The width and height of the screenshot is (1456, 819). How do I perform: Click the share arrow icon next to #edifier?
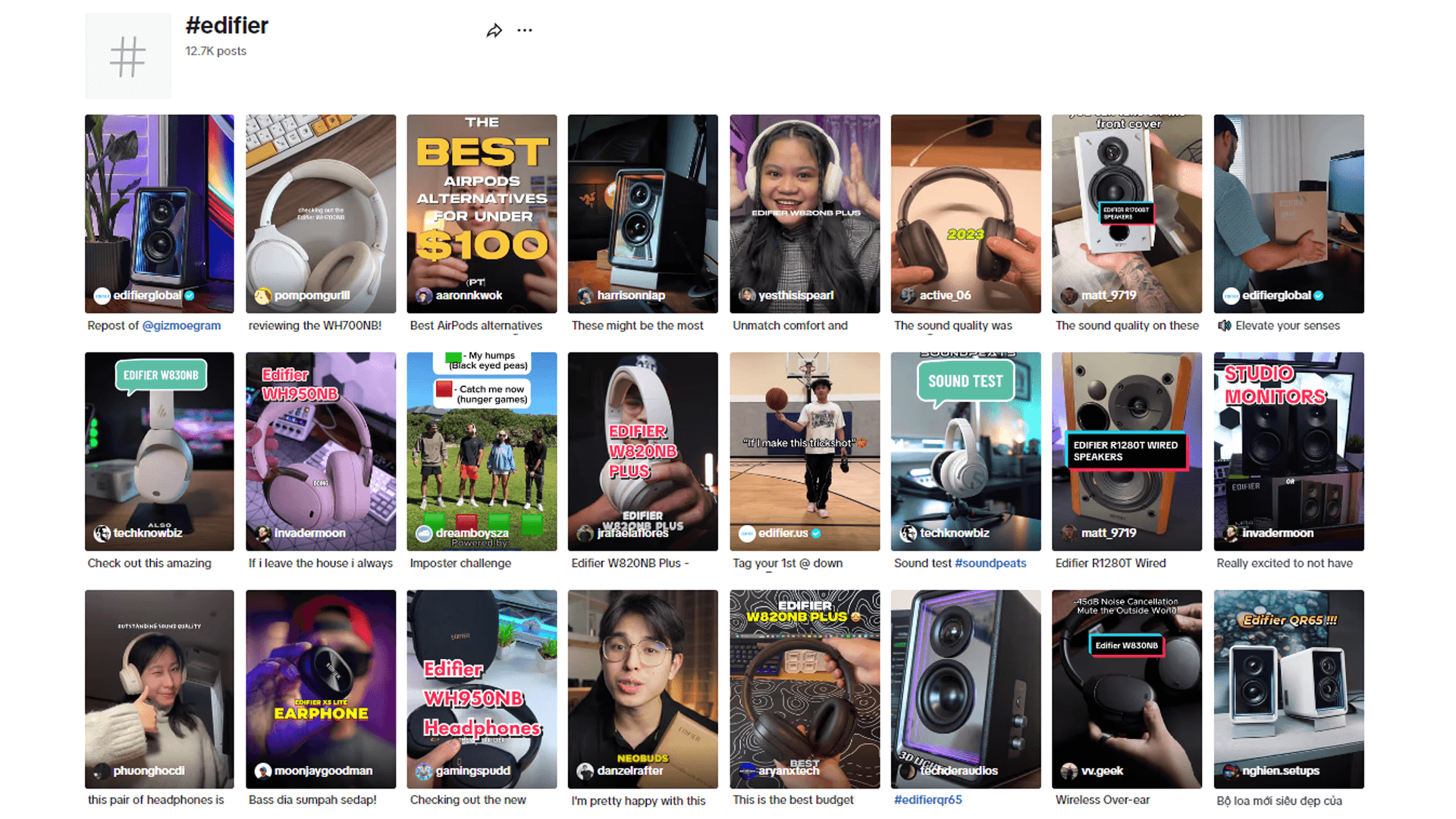(494, 31)
